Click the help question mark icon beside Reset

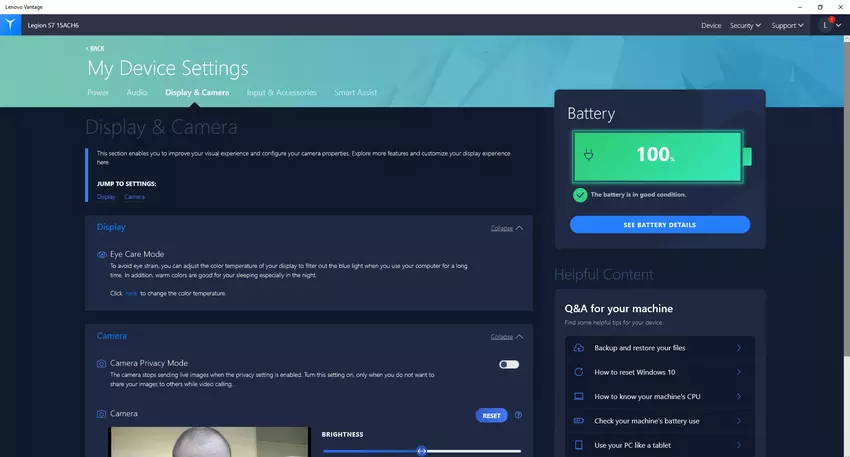click(518, 415)
